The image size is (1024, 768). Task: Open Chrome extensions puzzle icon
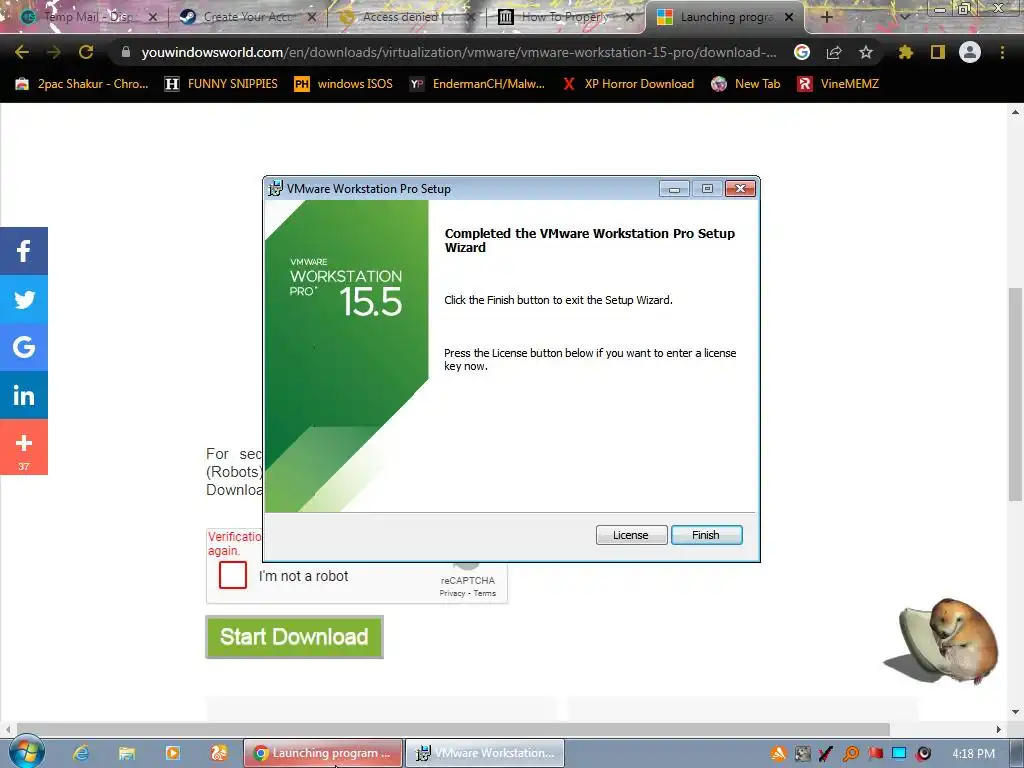coord(906,52)
